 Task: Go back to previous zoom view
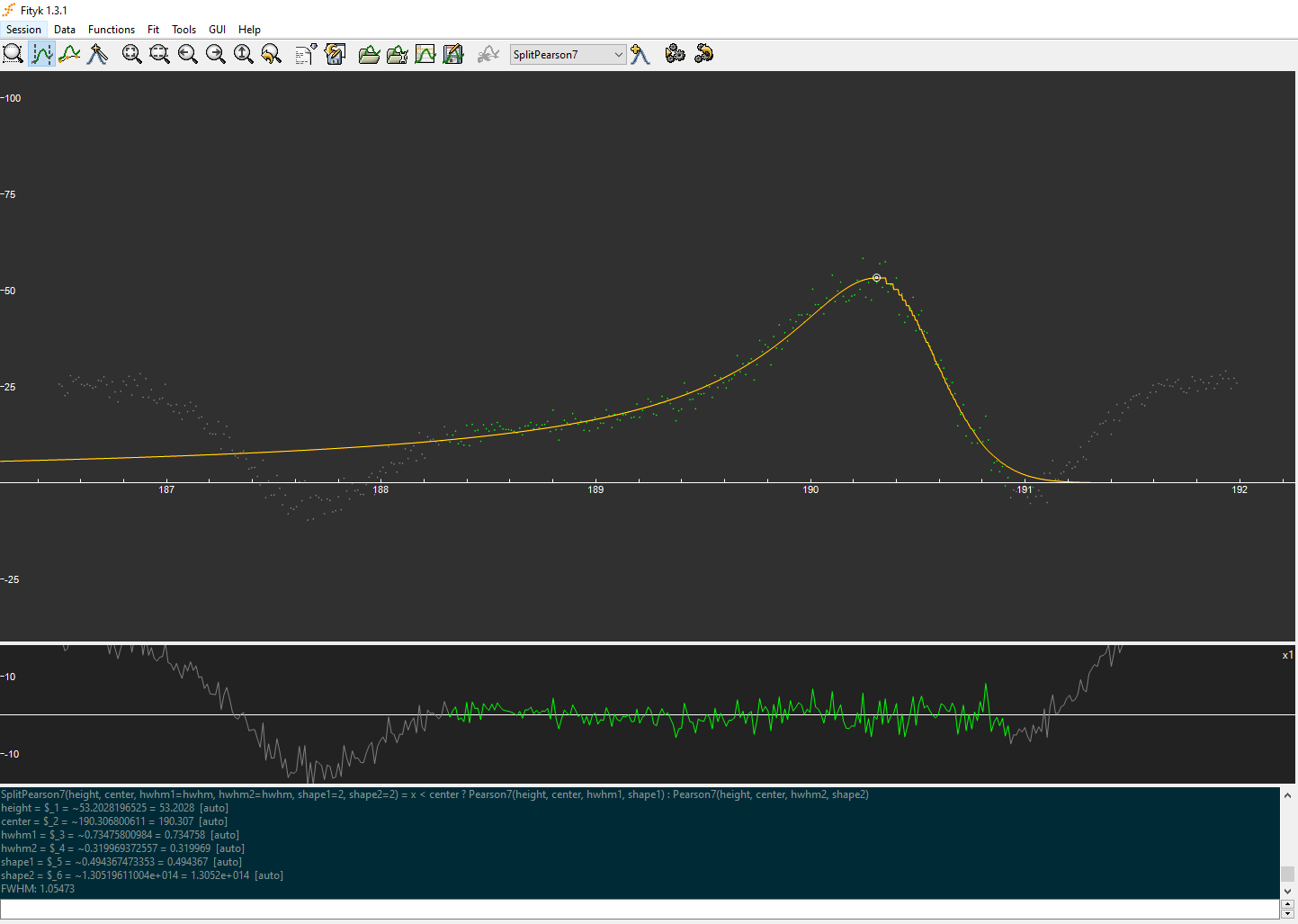[271, 55]
